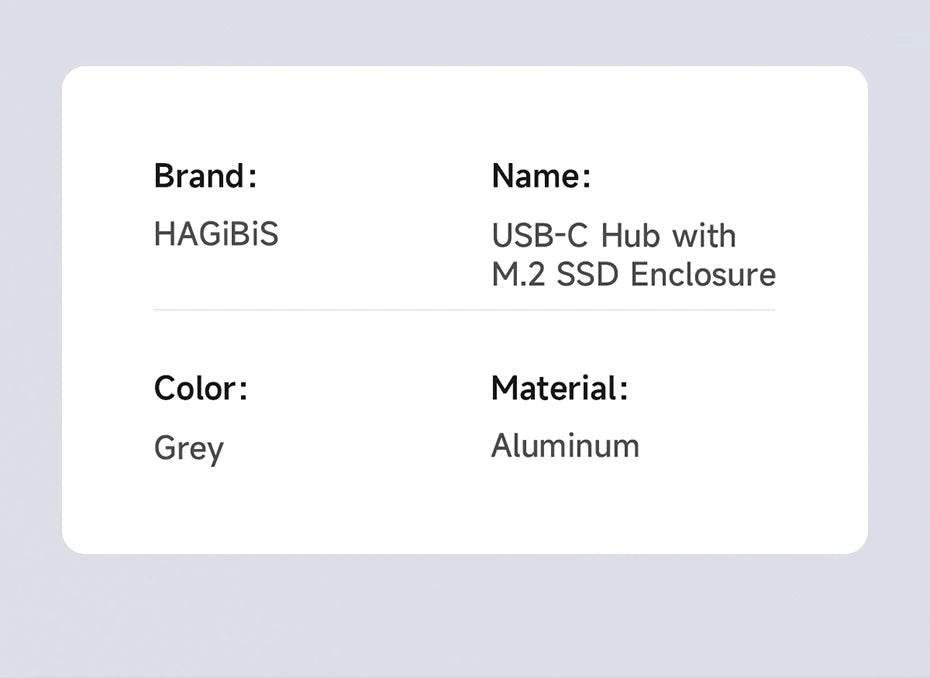Click the colon after Color
Image resolution: width=930 pixels, height=678 pixels.
(x=242, y=390)
